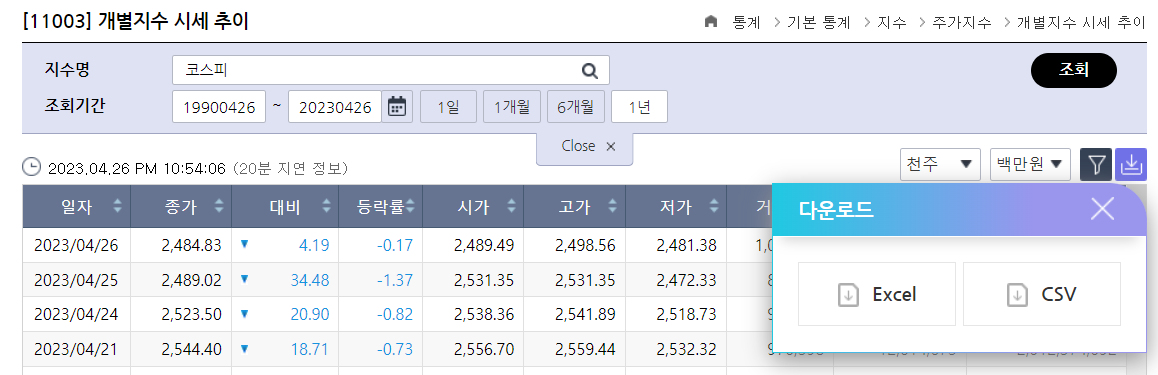This screenshot has height=375, width=1158.
Task: Click closing price 2,523.50
Action: [191, 314]
